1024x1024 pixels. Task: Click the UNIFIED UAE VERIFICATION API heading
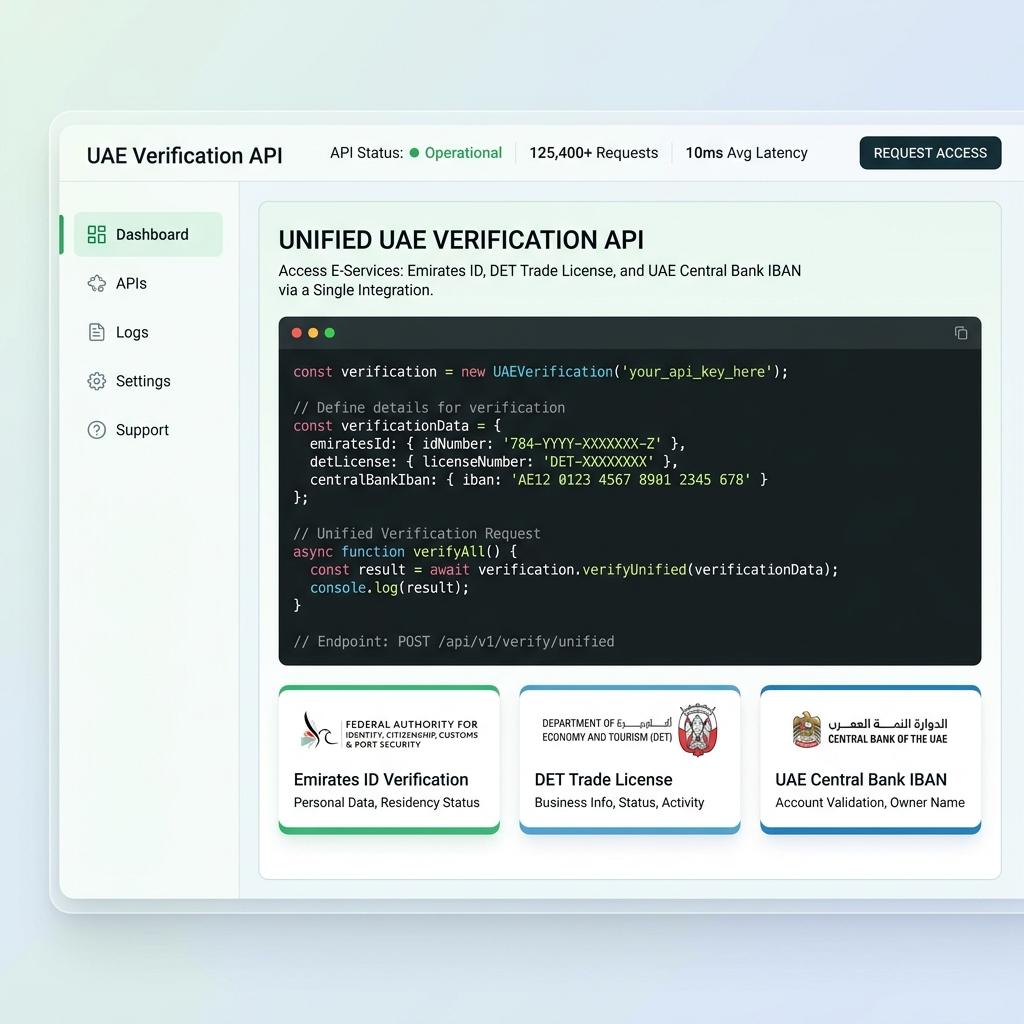point(461,240)
